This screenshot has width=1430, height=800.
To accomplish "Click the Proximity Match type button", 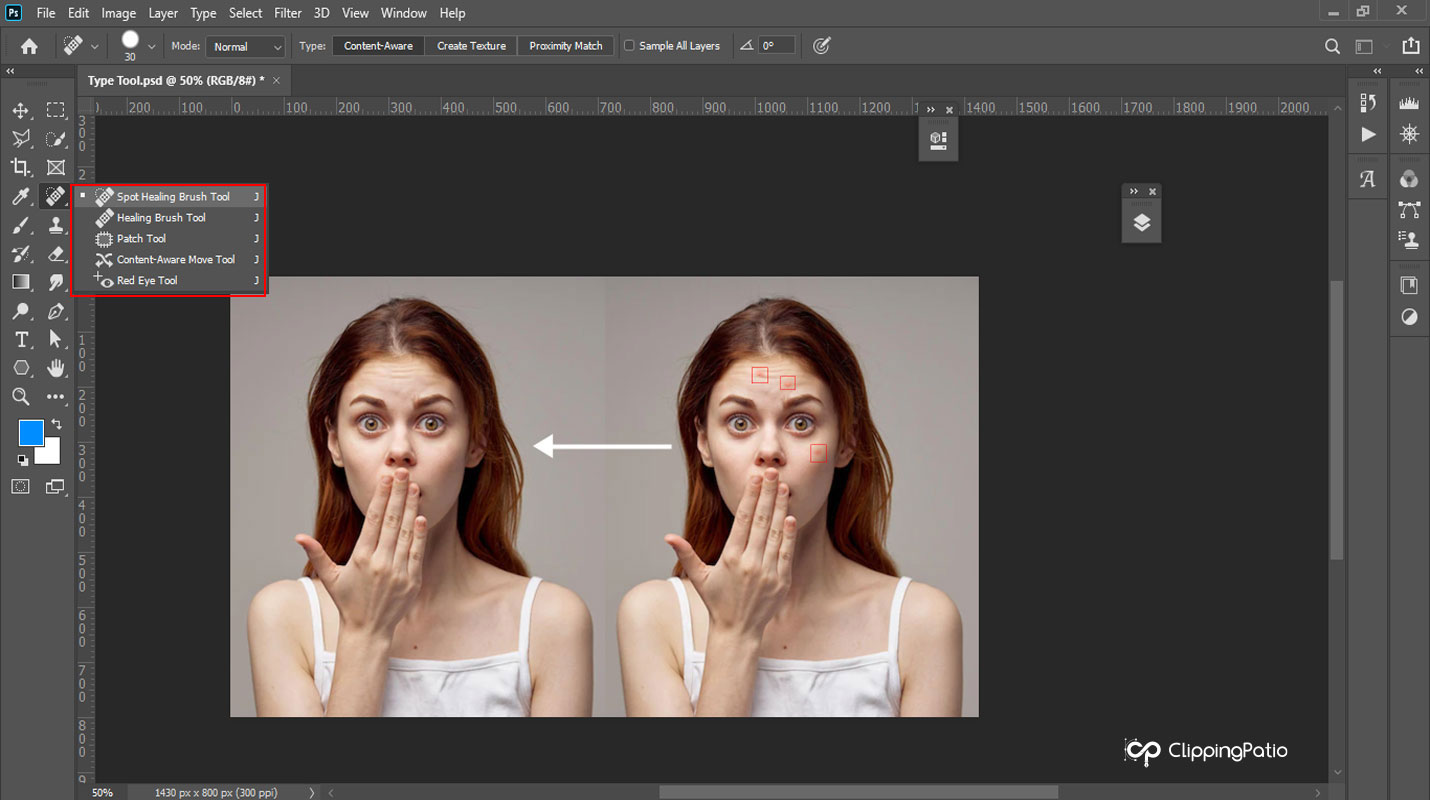I will point(566,46).
